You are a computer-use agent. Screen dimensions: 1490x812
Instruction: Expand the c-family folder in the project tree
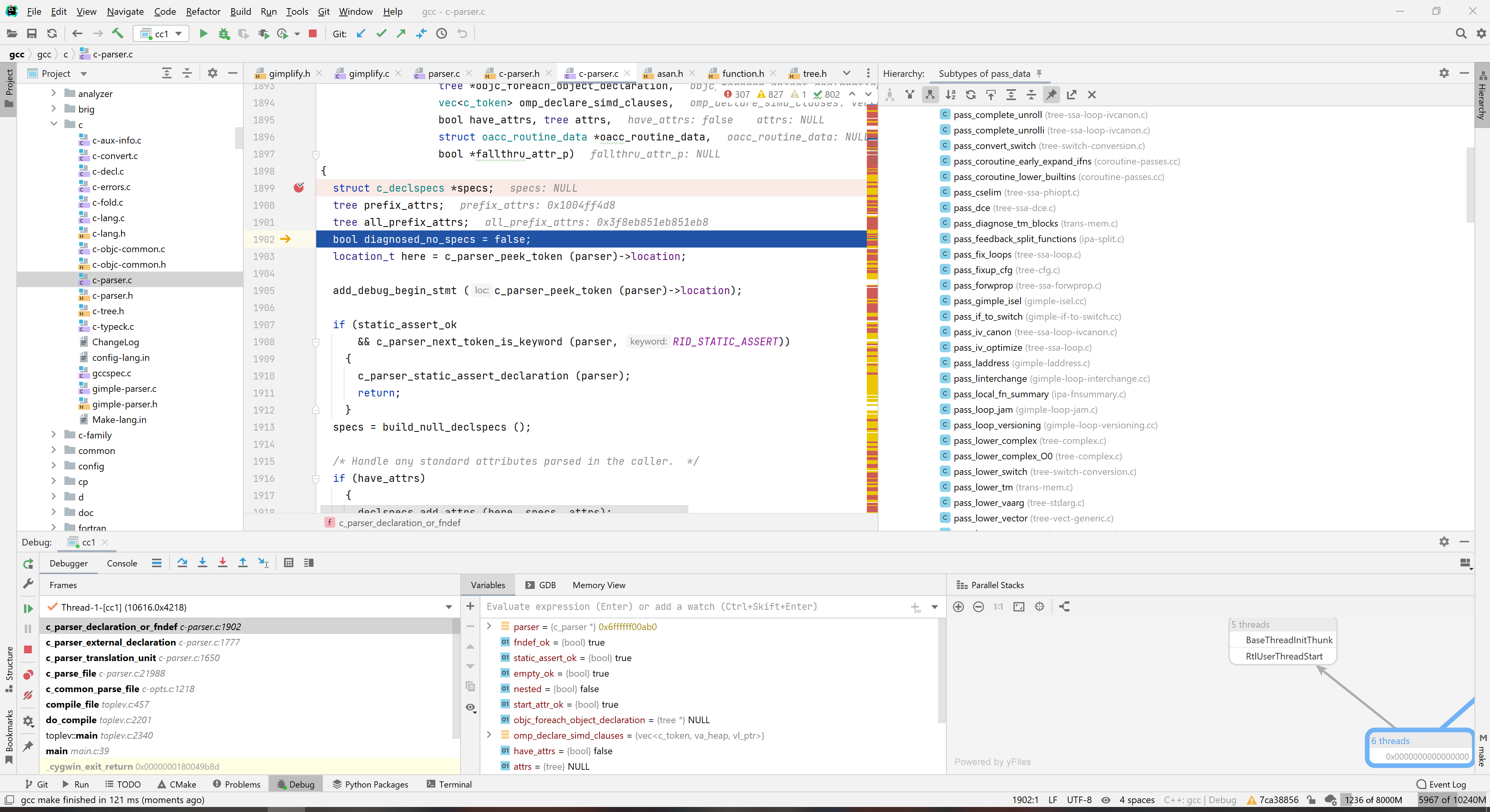click(54, 435)
